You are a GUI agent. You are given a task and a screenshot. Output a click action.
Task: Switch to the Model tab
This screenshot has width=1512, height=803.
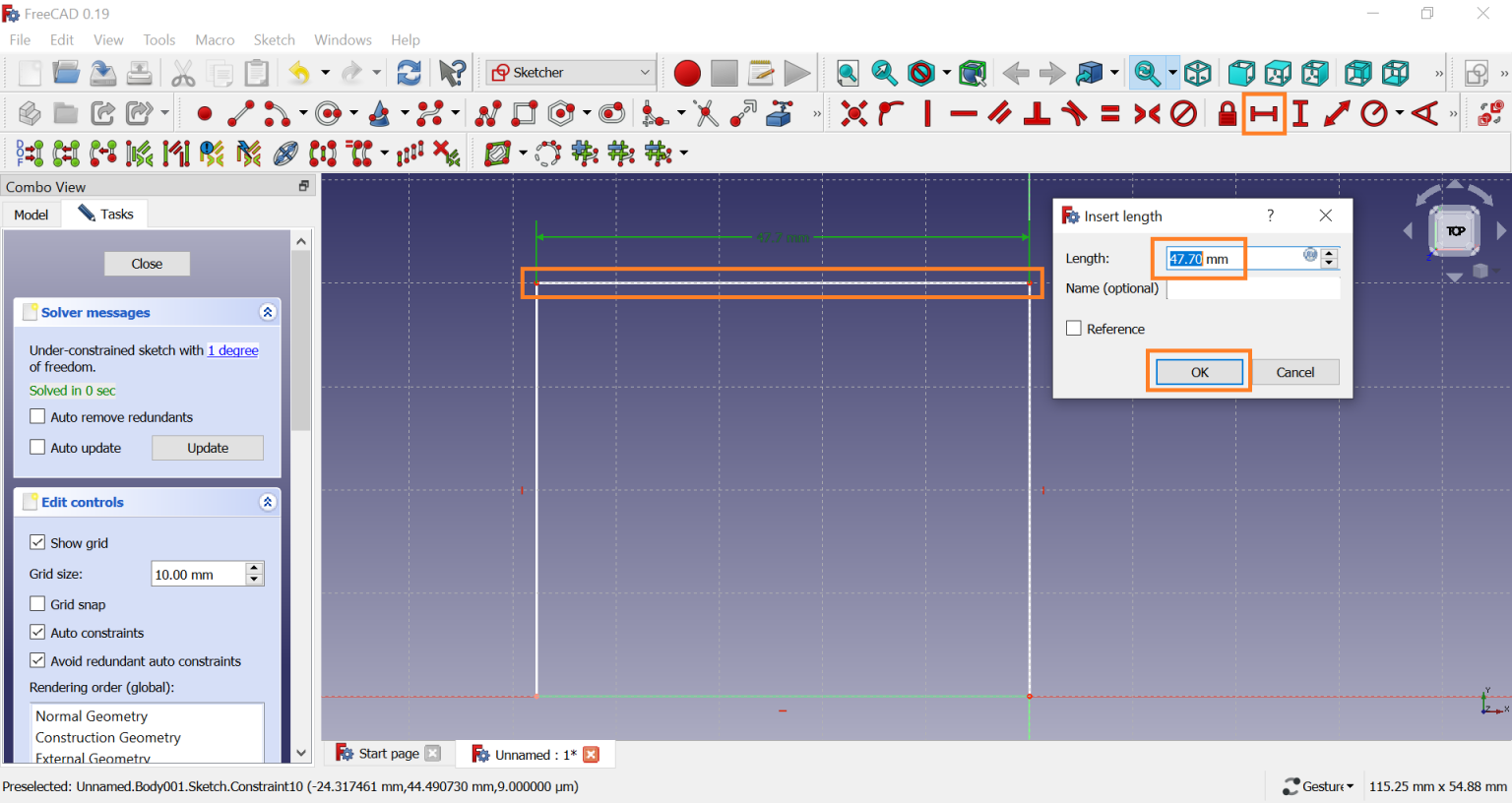(x=31, y=215)
